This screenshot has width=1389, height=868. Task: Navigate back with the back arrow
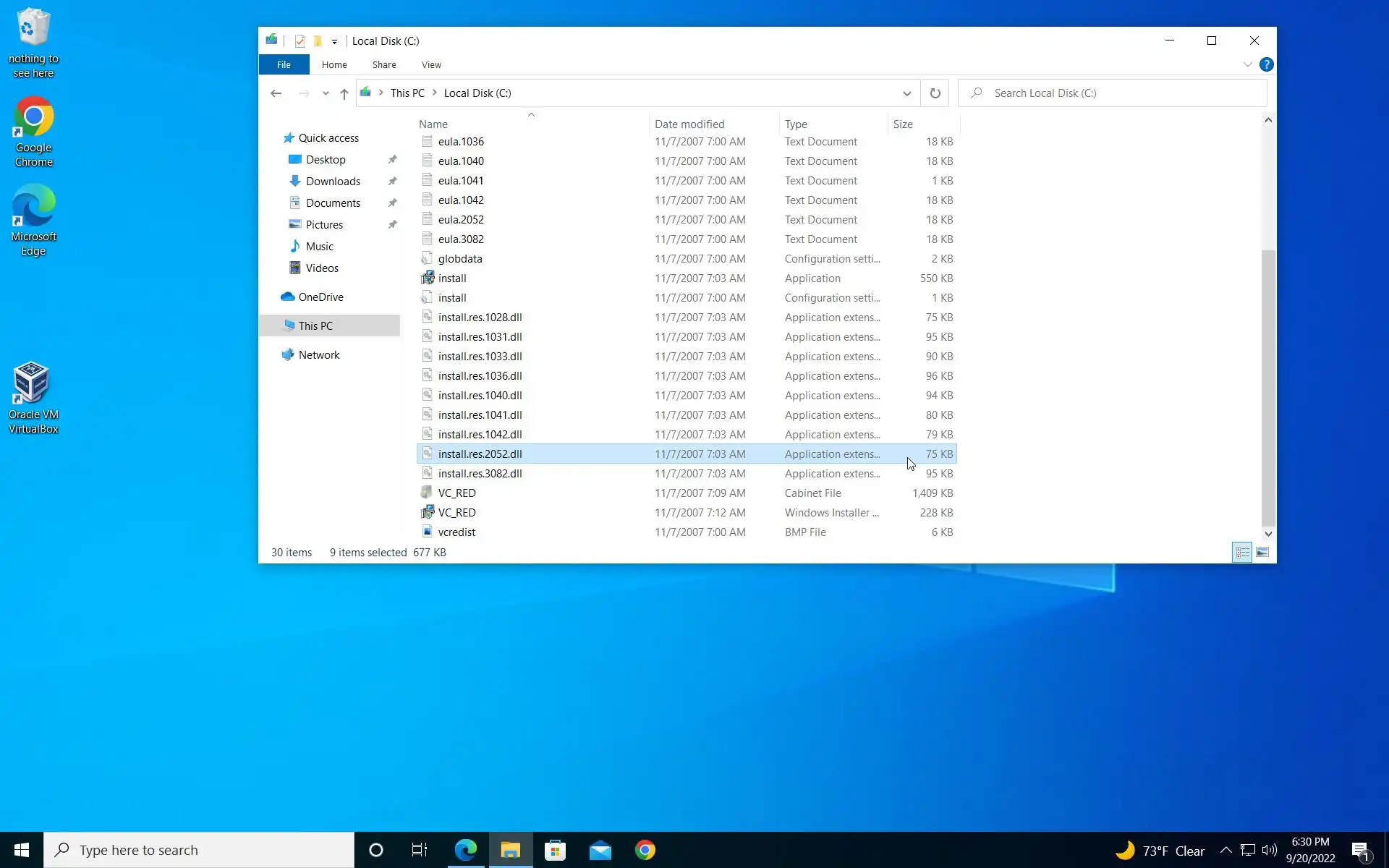click(x=276, y=93)
